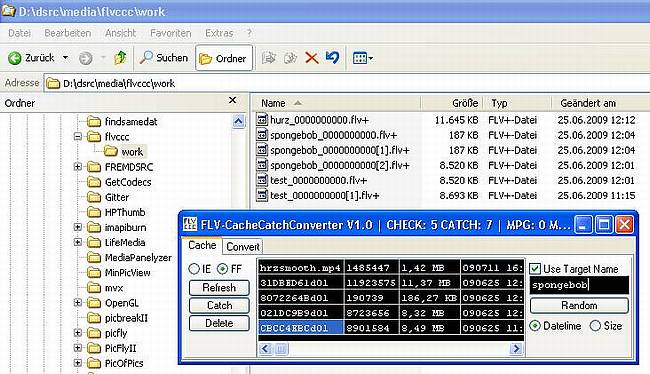
Task: Switch to the Convert tab
Action: [243, 247]
